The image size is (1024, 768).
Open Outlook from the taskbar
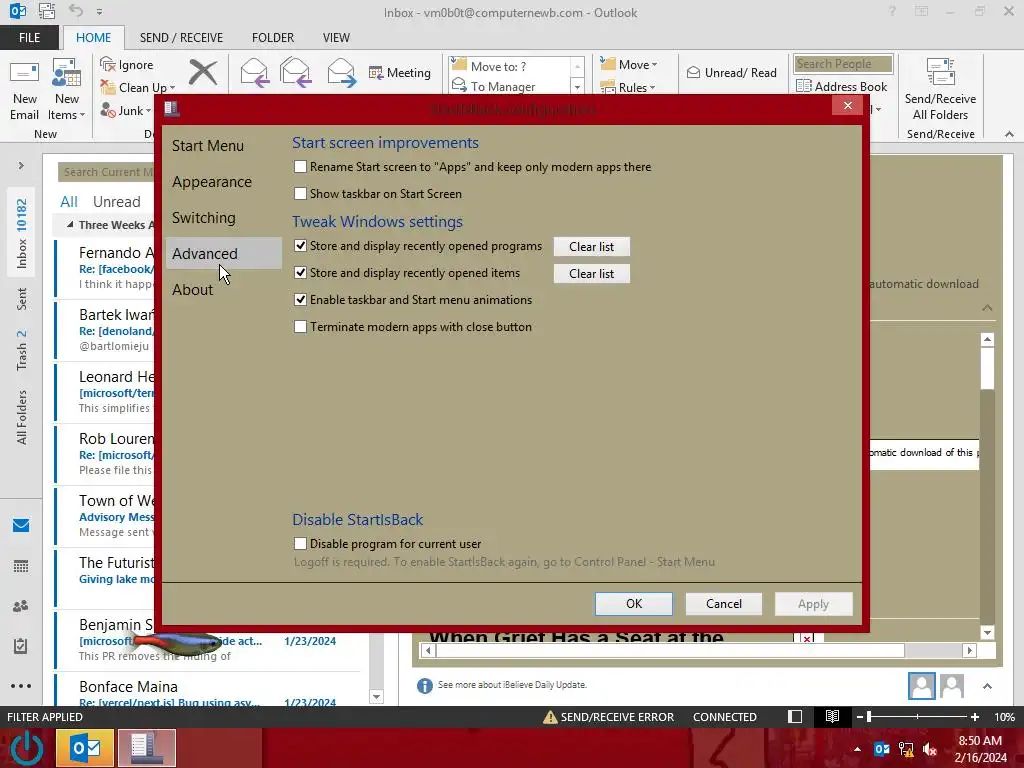tap(85, 748)
